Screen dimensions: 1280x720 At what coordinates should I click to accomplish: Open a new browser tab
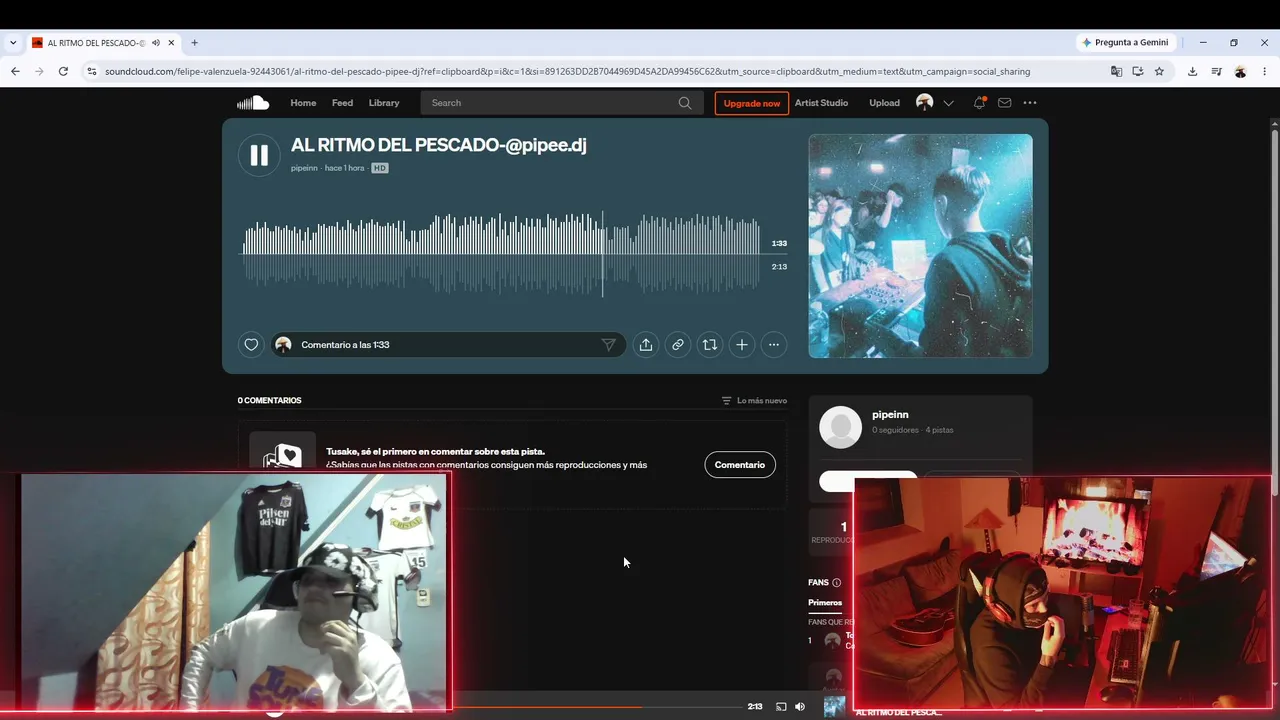pos(194,43)
